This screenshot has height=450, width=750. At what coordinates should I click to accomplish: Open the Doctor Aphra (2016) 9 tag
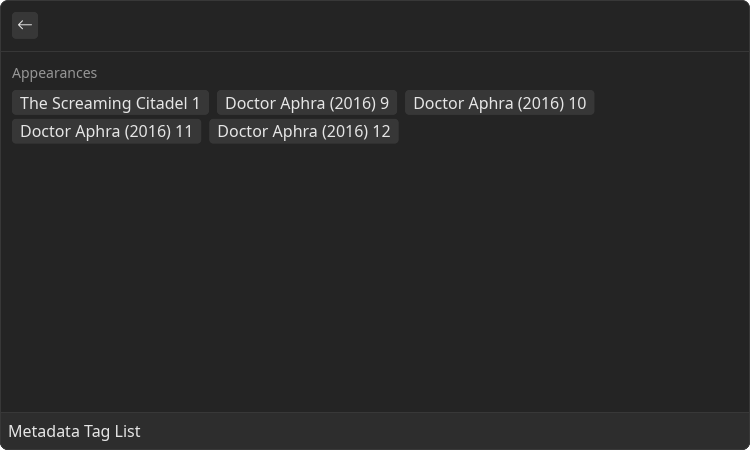307,103
